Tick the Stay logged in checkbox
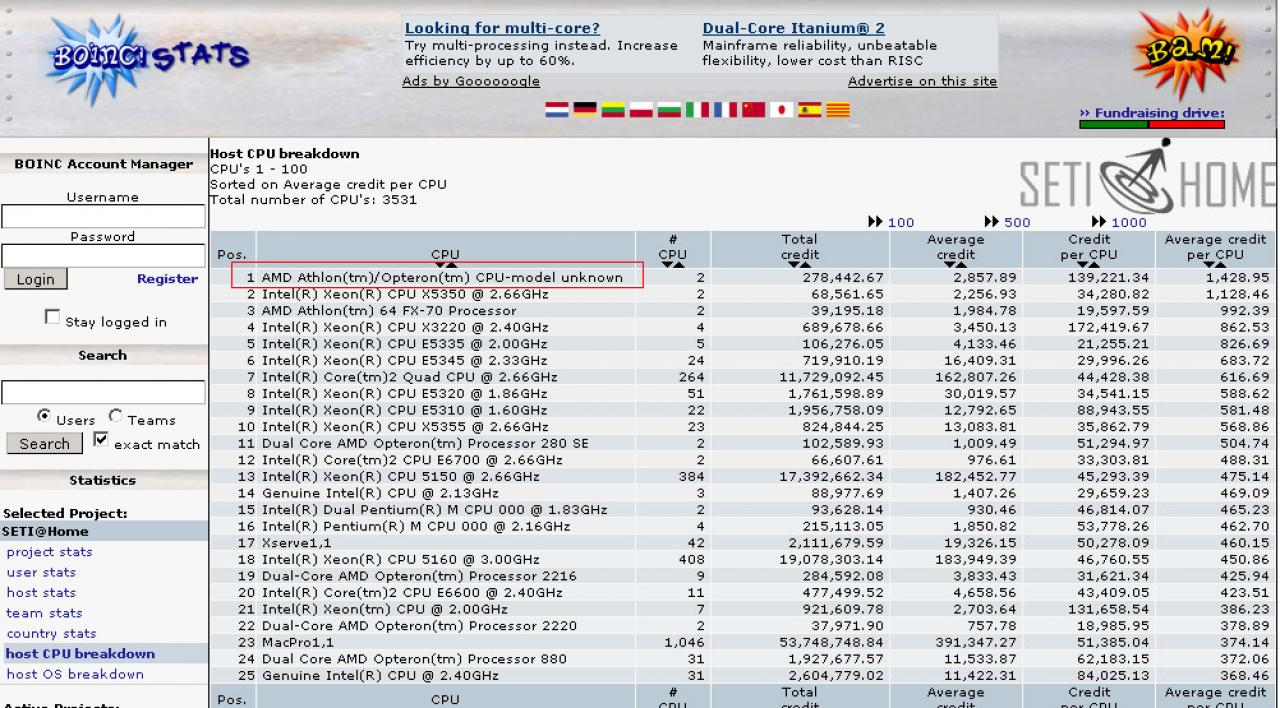 [x=52, y=317]
